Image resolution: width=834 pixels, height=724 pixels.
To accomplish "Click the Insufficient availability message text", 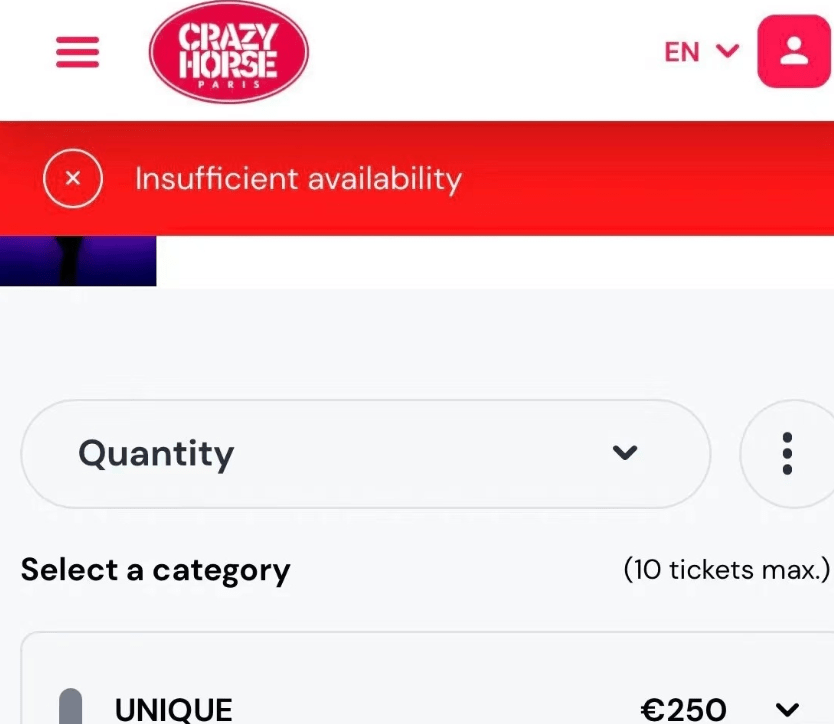I will point(298,179).
